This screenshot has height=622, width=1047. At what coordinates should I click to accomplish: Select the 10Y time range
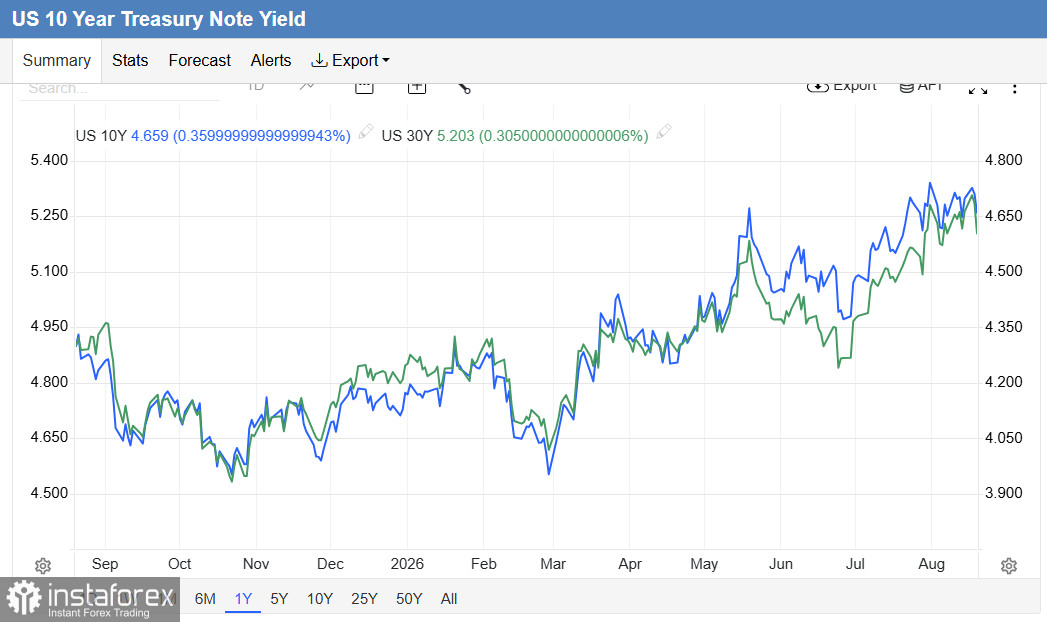point(320,599)
